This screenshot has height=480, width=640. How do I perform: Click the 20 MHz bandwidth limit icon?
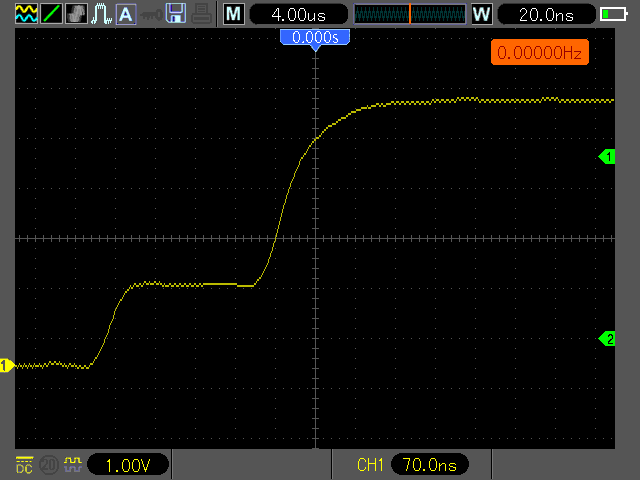[49, 465]
